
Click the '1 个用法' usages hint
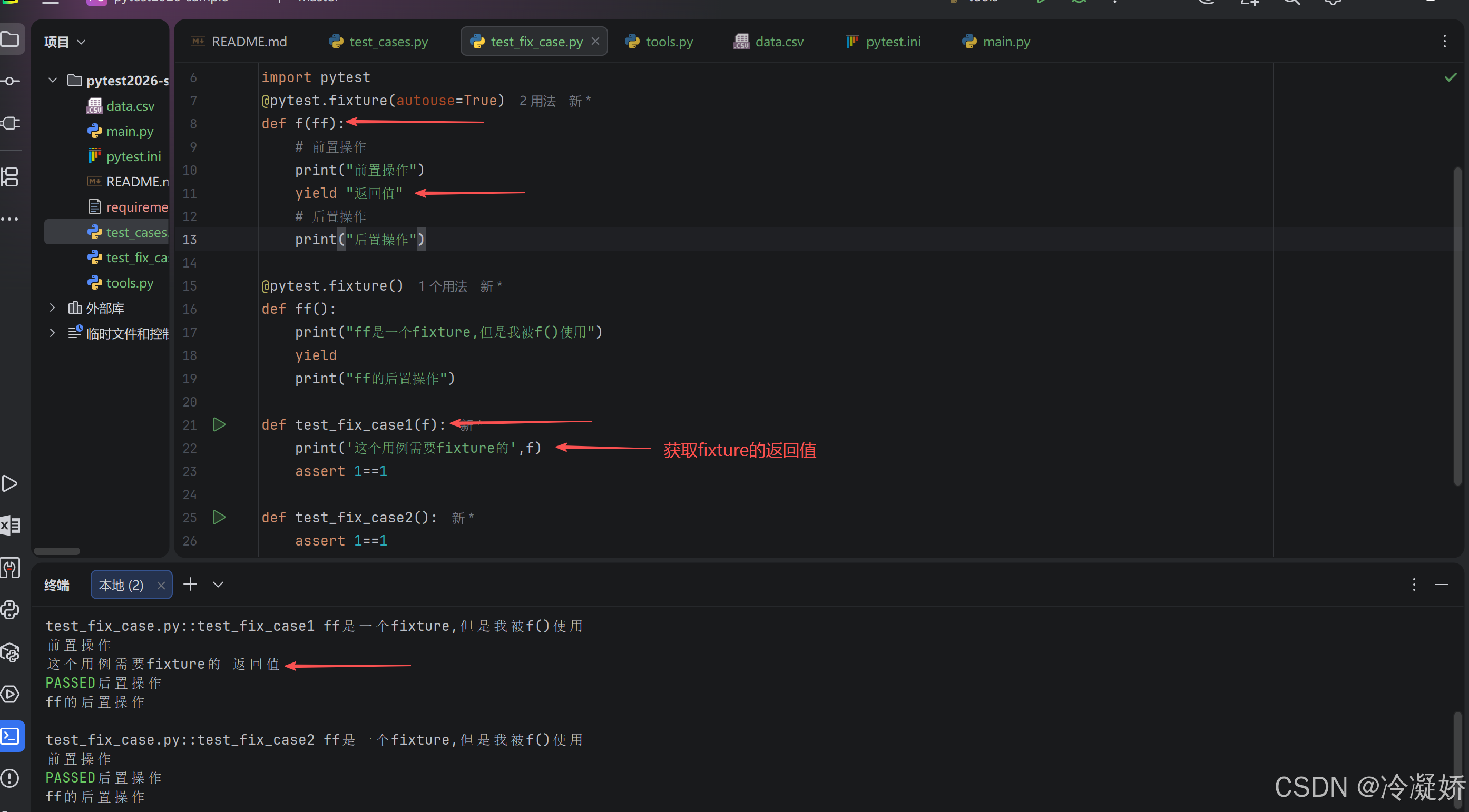coord(443,286)
